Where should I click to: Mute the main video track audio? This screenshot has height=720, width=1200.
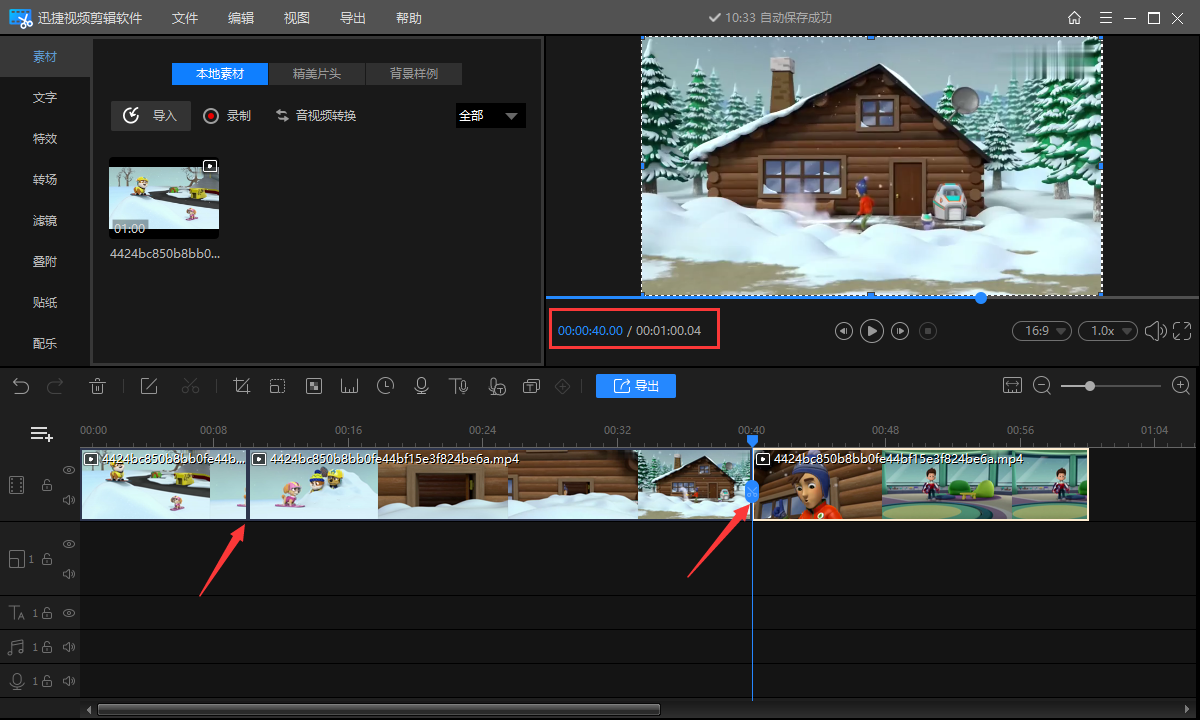tap(69, 500)
